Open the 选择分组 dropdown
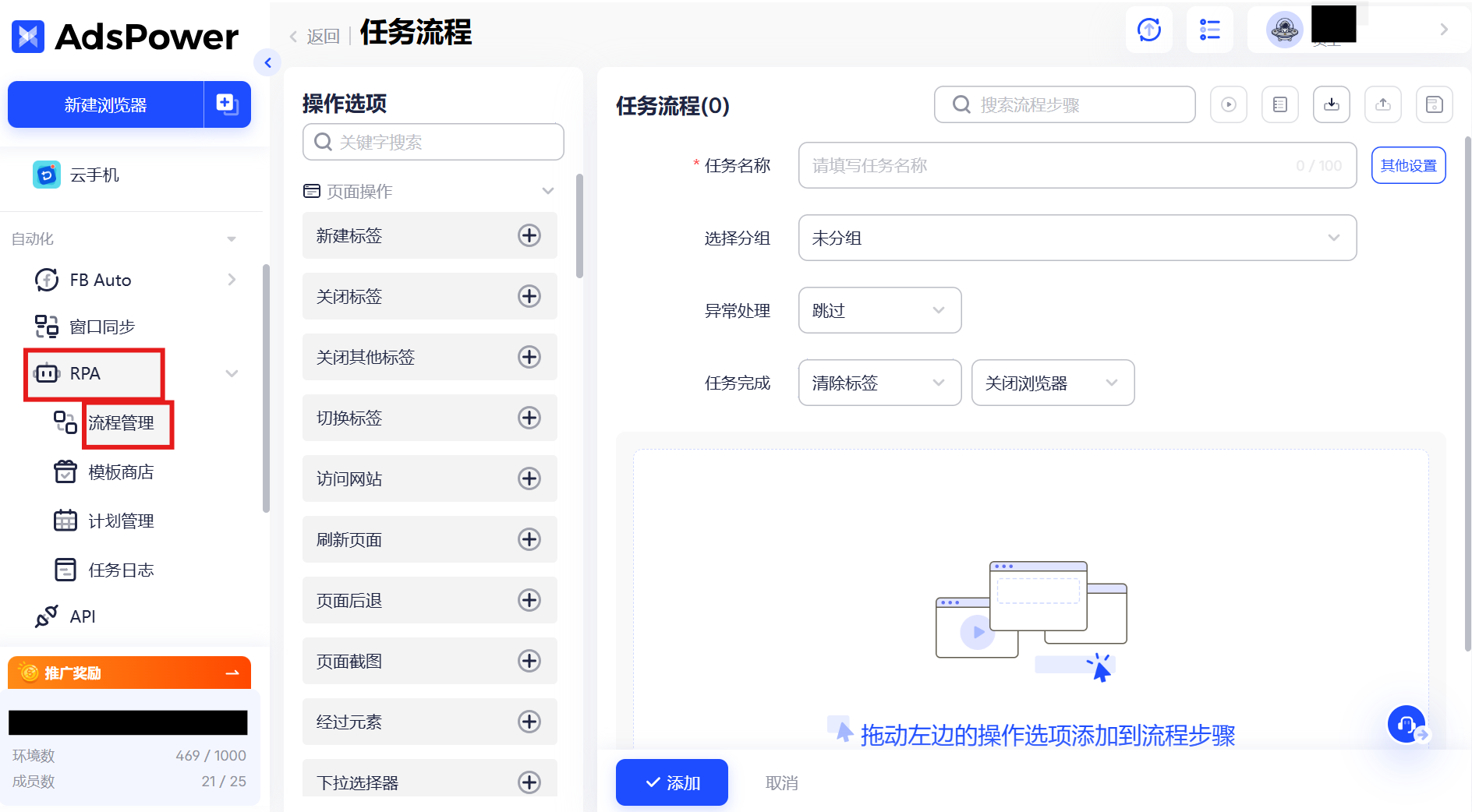 pyautogui.click(x=1077, y=238)
